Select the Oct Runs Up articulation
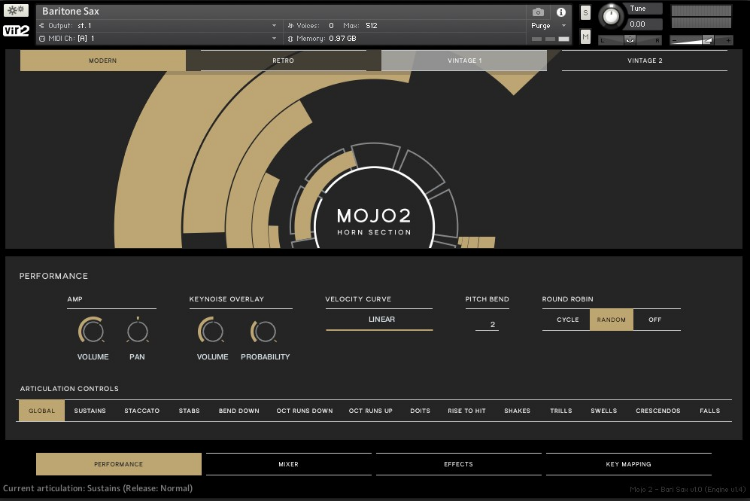The width and height of the screenshot is (751, 501). tap(371, 410)
